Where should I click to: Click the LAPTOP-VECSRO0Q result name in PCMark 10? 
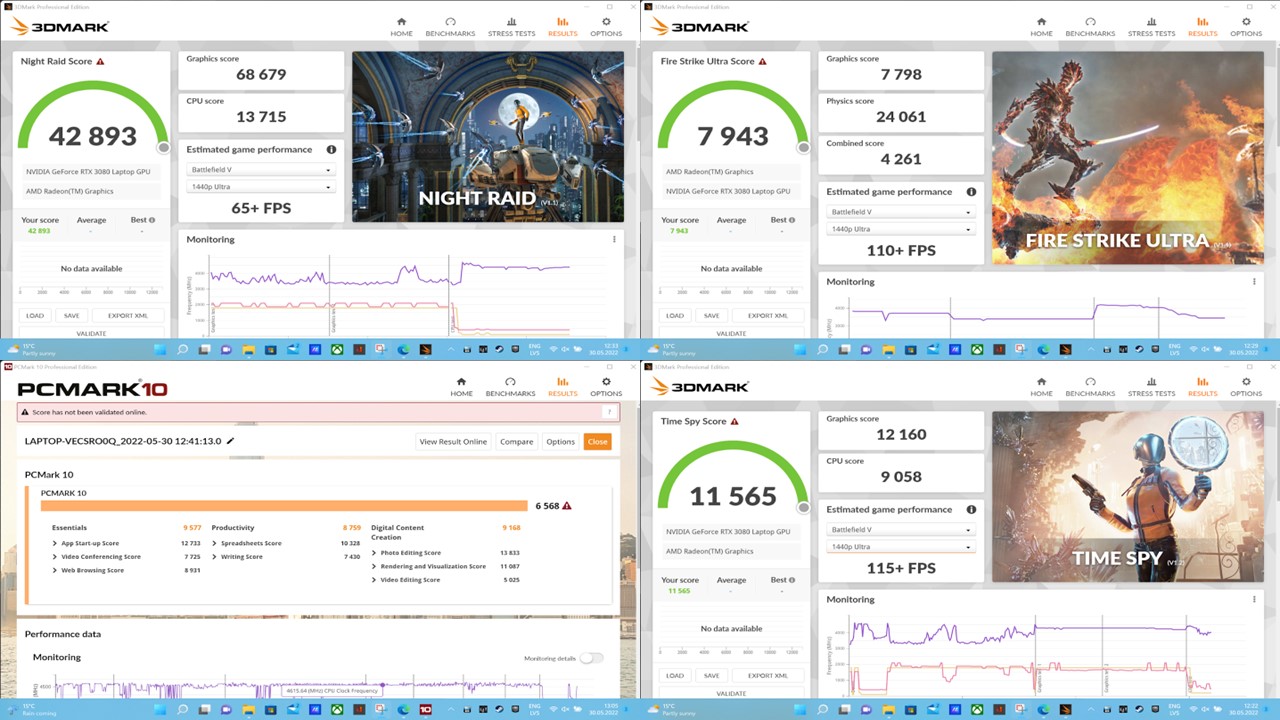(123, 441)
